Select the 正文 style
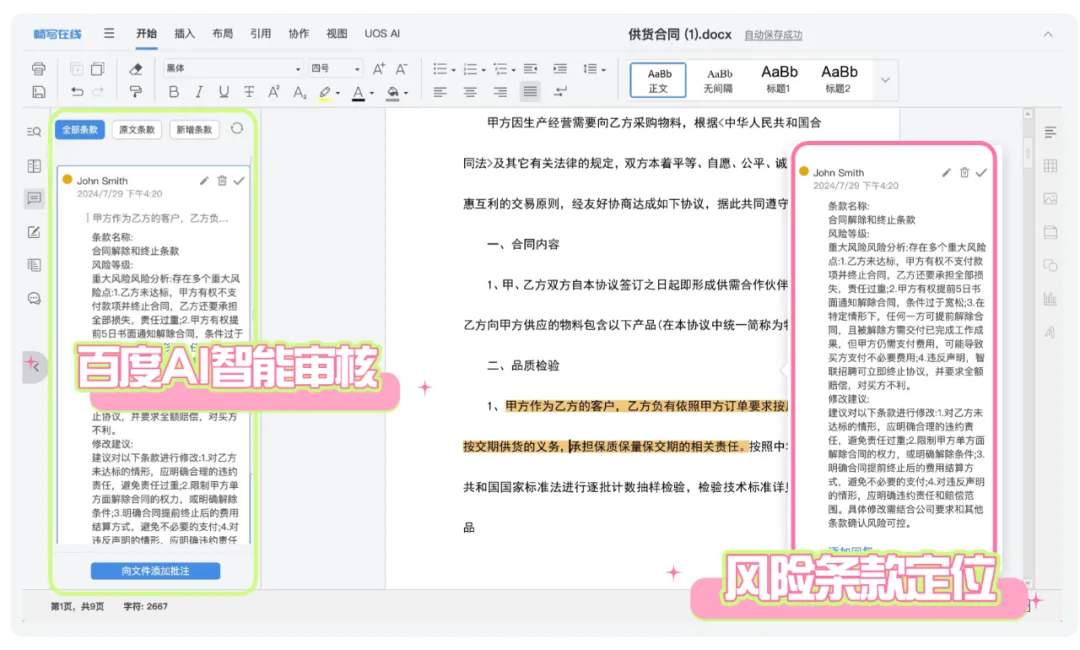The image size is (1080, 650). pos(658,80)
